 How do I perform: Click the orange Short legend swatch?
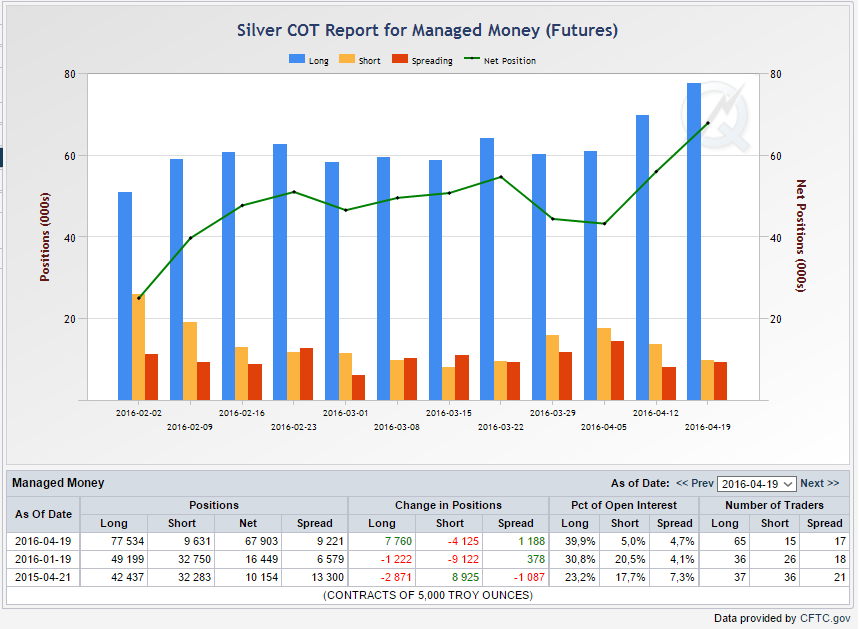tap(347, 60)
